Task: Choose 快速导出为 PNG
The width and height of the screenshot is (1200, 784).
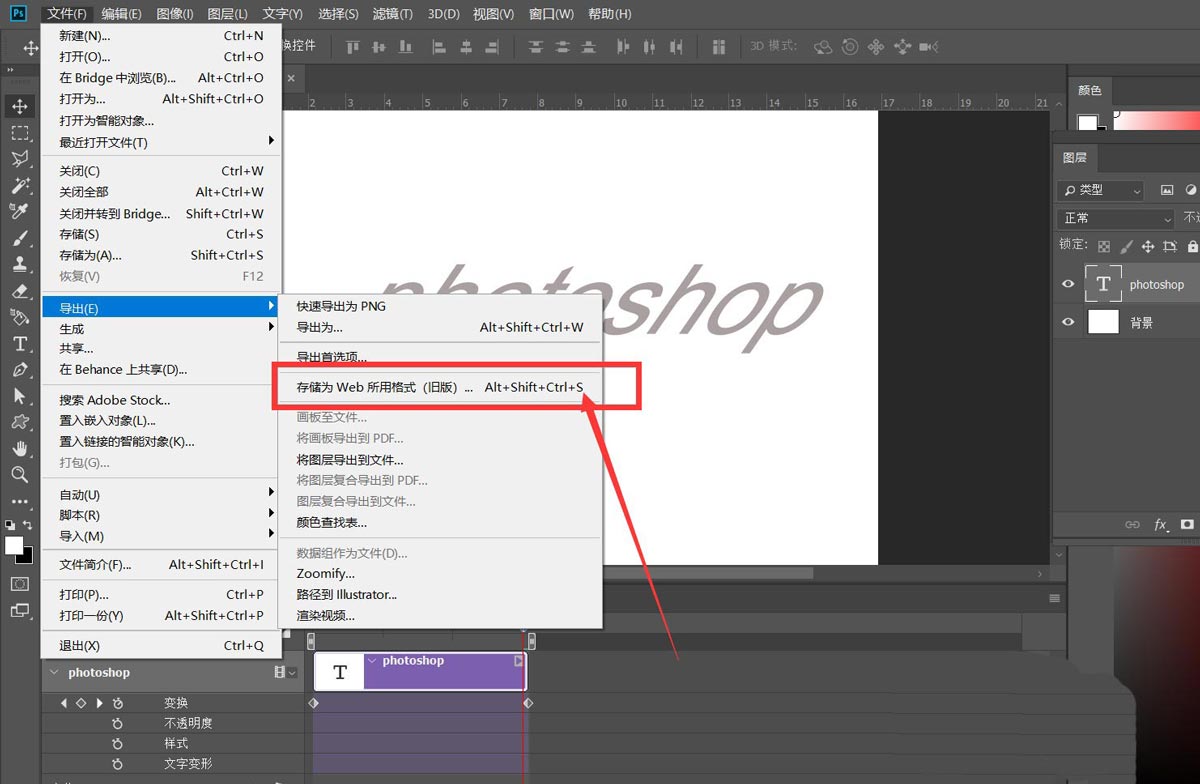Action: (440, 306)
